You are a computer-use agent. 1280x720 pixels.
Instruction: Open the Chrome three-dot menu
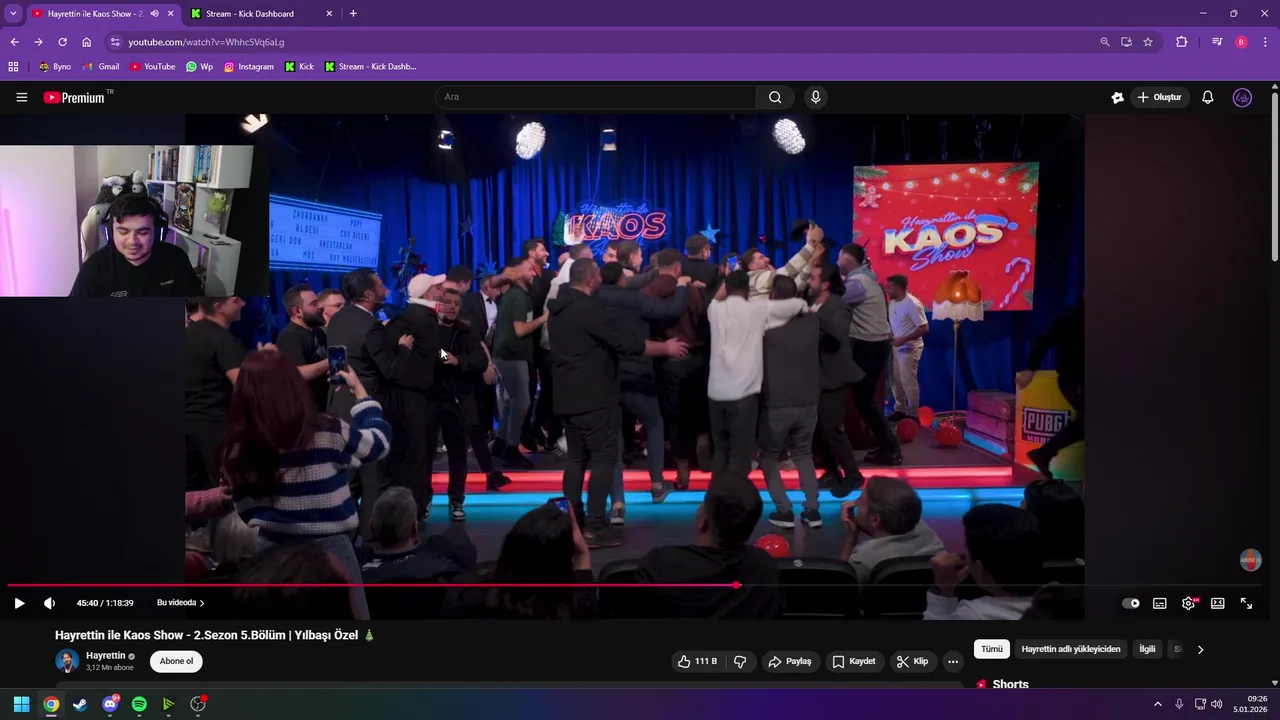coord(1266,42)
